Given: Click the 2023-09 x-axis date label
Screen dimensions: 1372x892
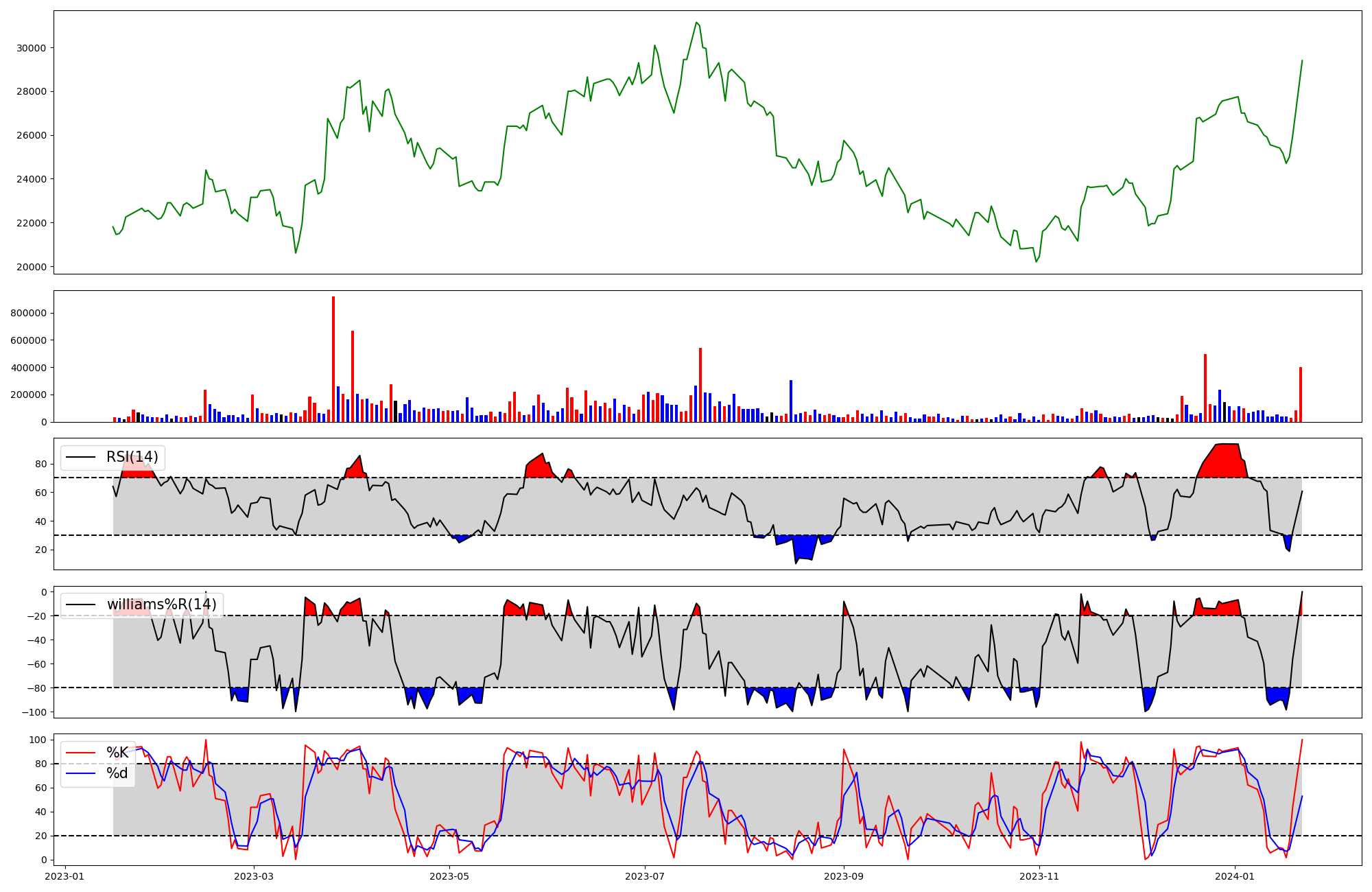Looking at the screenshot, I should click(844, 876).
